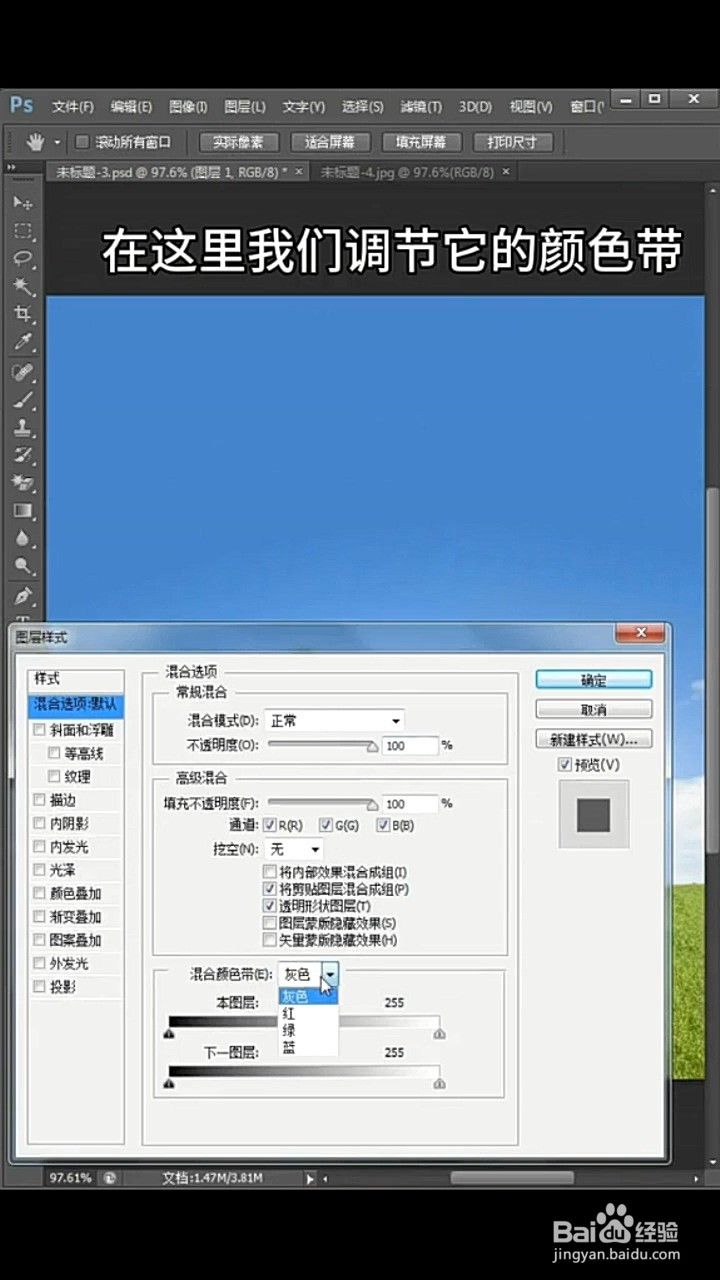
Task: Select the Dodge tool
Action: tap(22, 566)
